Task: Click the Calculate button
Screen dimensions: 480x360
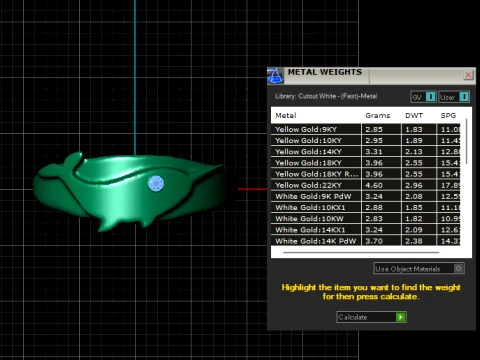Action: (x=371, y=317)
